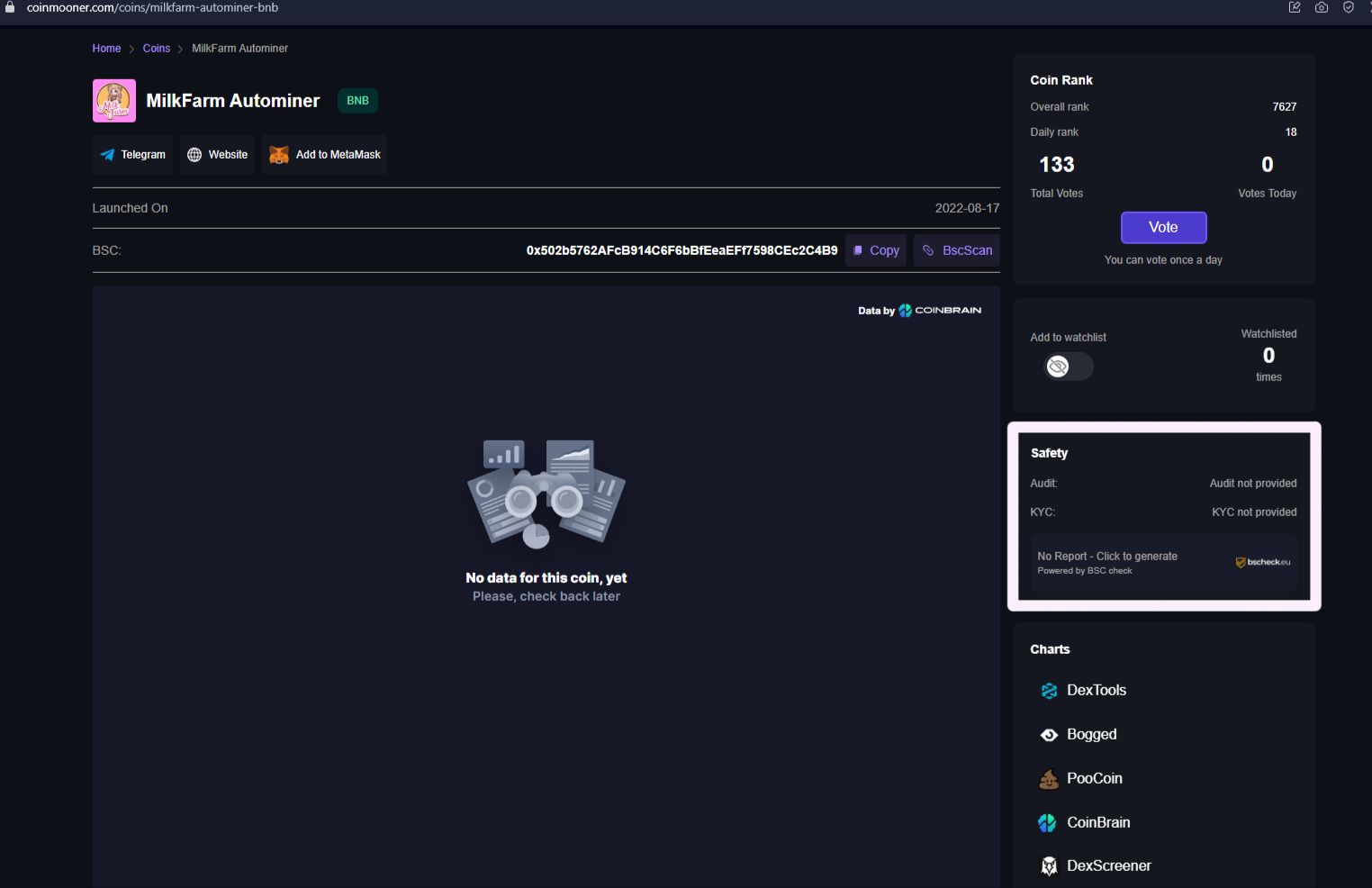The image size is (1372, 888).
Task: Click the 'Audit not provided' text
Action: (x=1253, y=484)
